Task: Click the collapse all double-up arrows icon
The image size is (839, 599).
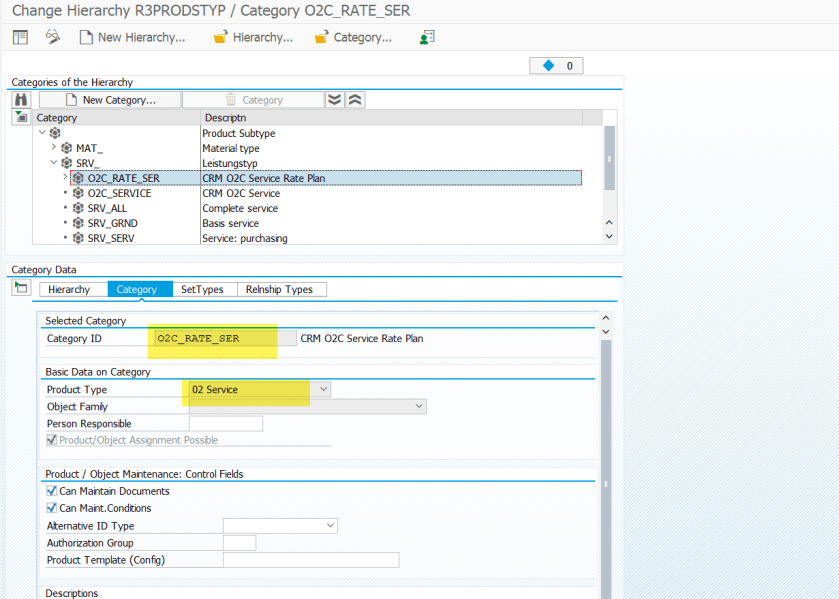Action: point(355,100)
